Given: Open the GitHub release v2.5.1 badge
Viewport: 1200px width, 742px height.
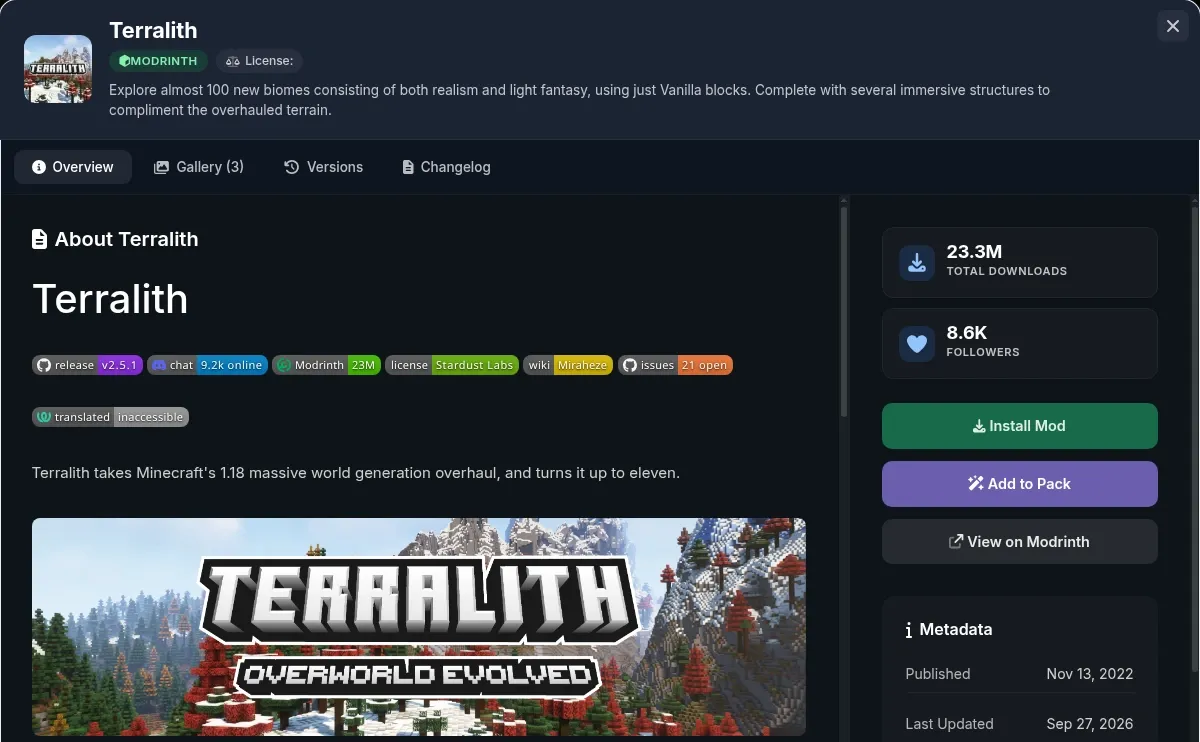Looking at the screenshot, I should point(87,365).
